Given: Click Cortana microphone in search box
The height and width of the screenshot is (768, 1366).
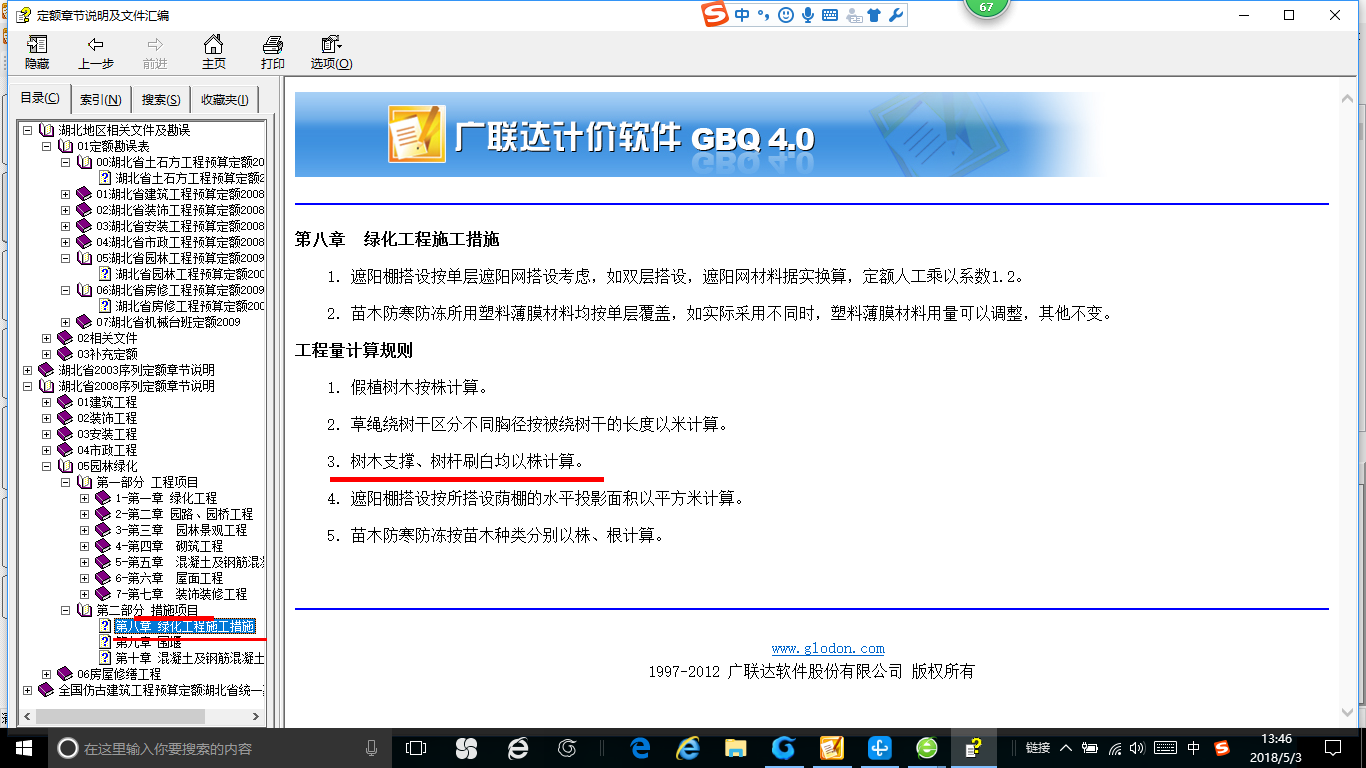Looking at the screenshot, I should coord(372,748).
